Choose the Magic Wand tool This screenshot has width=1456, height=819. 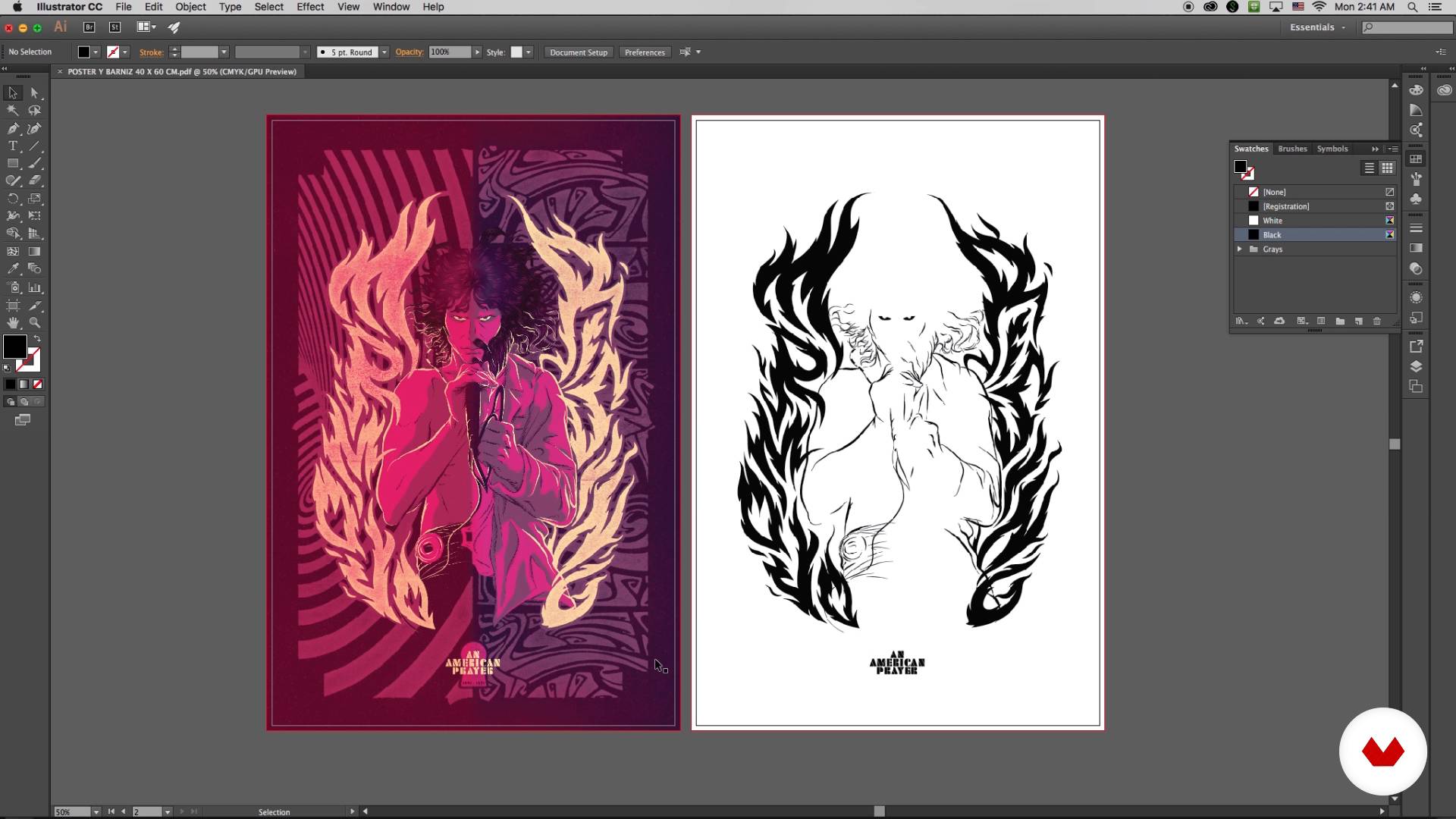(x=13, y=111)
